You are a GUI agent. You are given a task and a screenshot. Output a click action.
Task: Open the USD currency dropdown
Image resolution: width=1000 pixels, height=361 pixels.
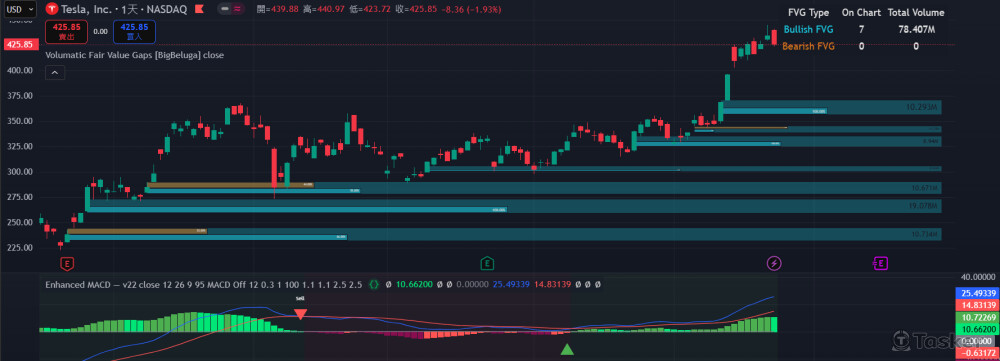click(x=20, y=10)
